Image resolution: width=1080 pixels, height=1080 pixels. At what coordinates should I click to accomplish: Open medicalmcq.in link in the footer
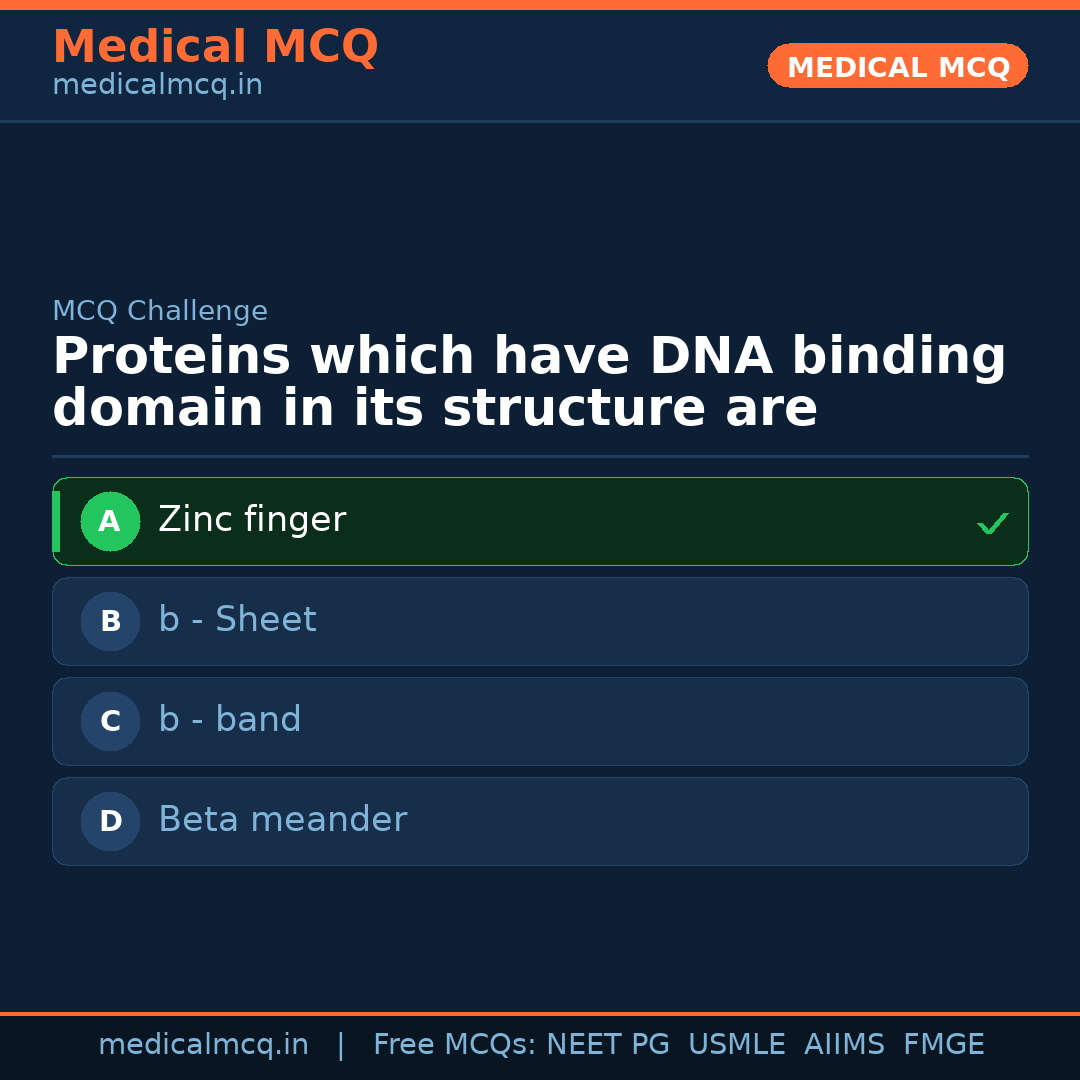(203, 1045)
